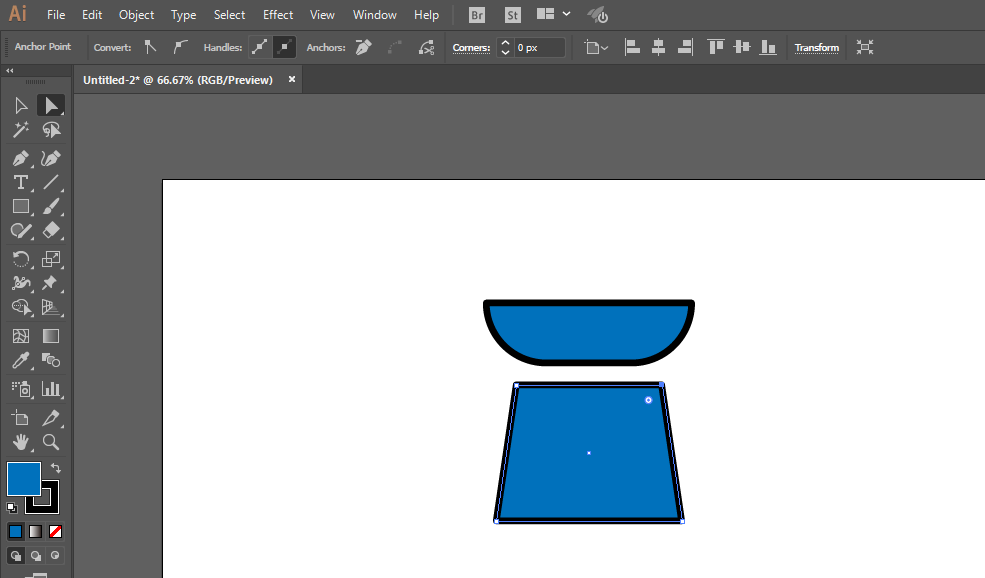
Task: Open the Corners options link
Action: click(x=471, y=48)
